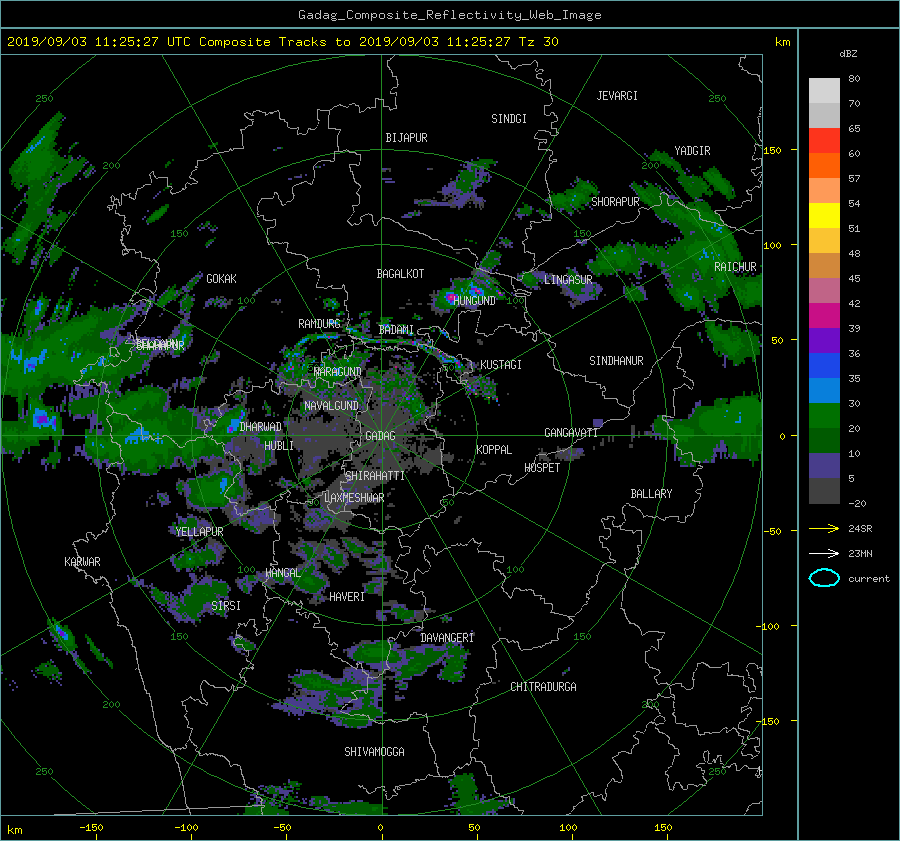This screenshot has height=841, width=900.
Task: Click the GOKAK city label
Action: (221, 278)
